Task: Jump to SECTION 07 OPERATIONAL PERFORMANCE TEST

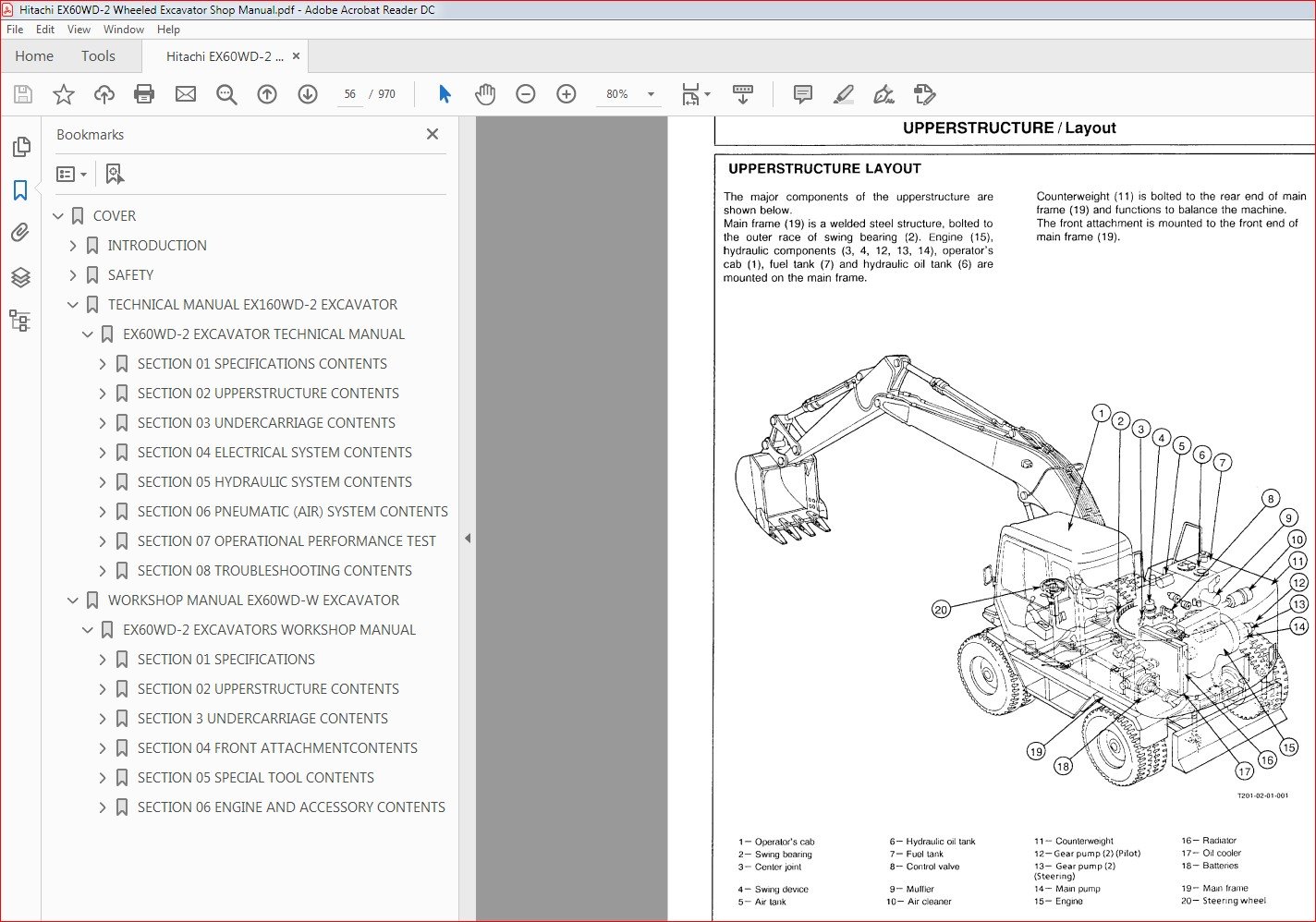Action: pyautogui.click(x=286, y=541)
